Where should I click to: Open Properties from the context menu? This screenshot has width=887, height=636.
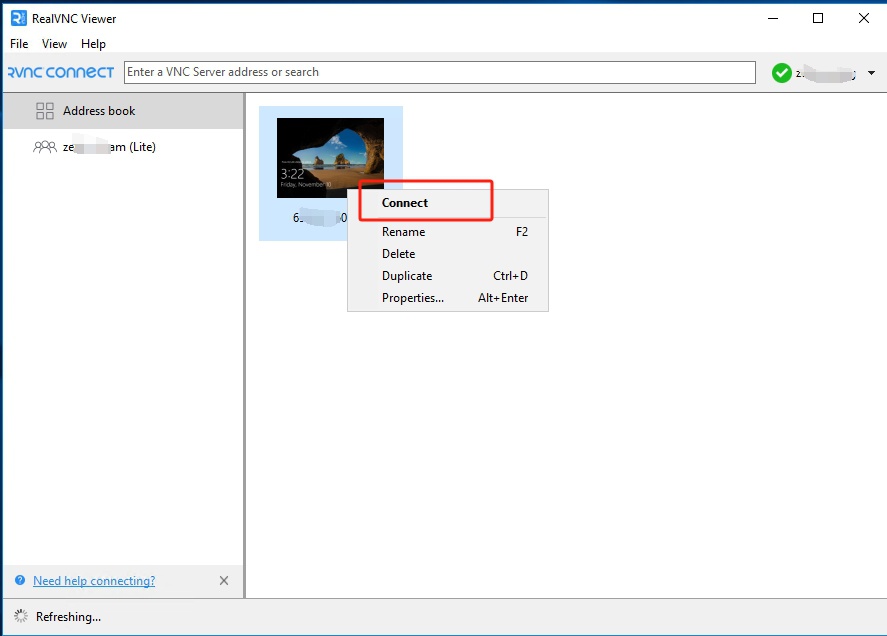pyautogui.click(x=412, y=297)
